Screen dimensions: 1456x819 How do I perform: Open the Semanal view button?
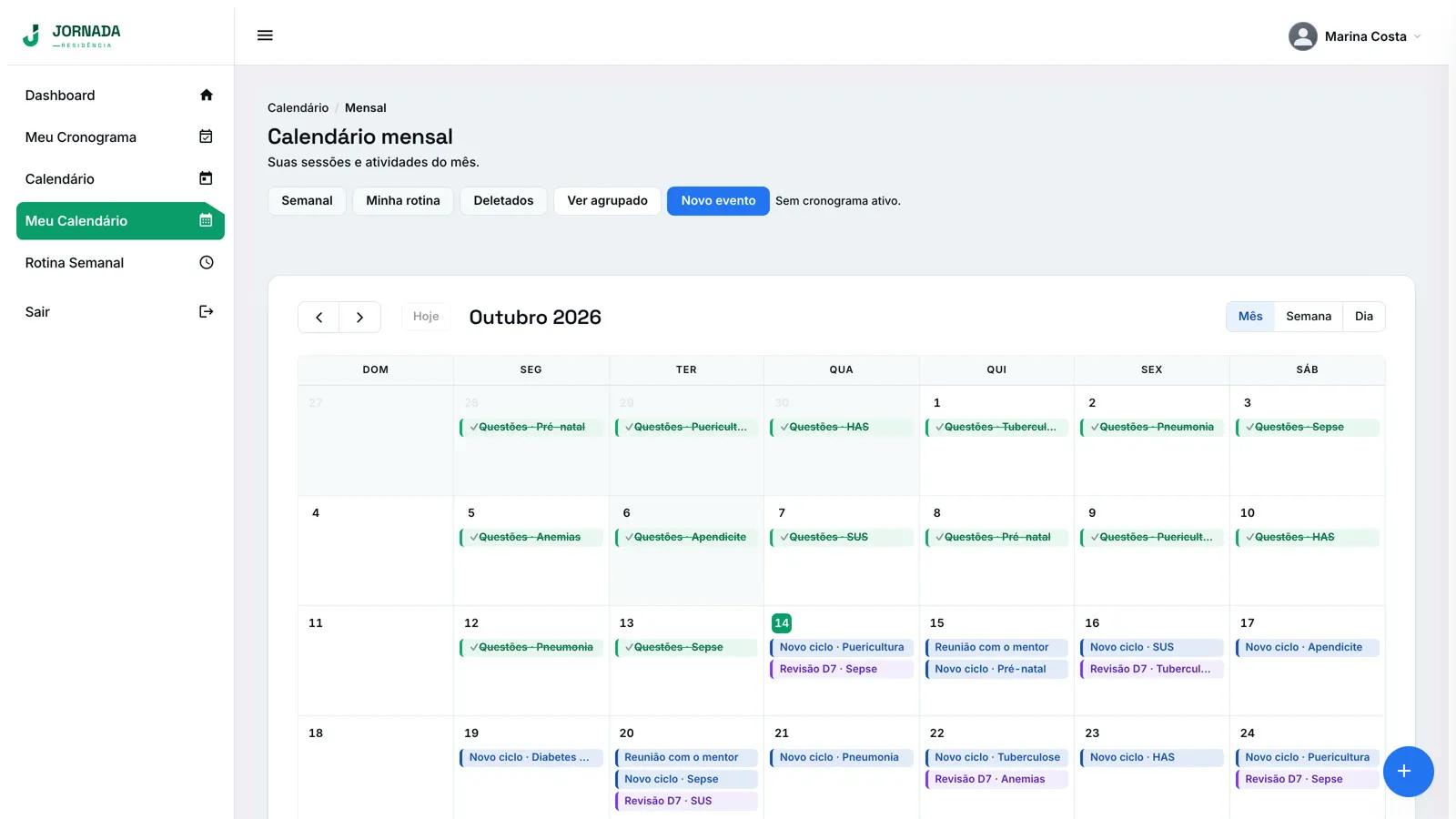click(x=307, y=201)
